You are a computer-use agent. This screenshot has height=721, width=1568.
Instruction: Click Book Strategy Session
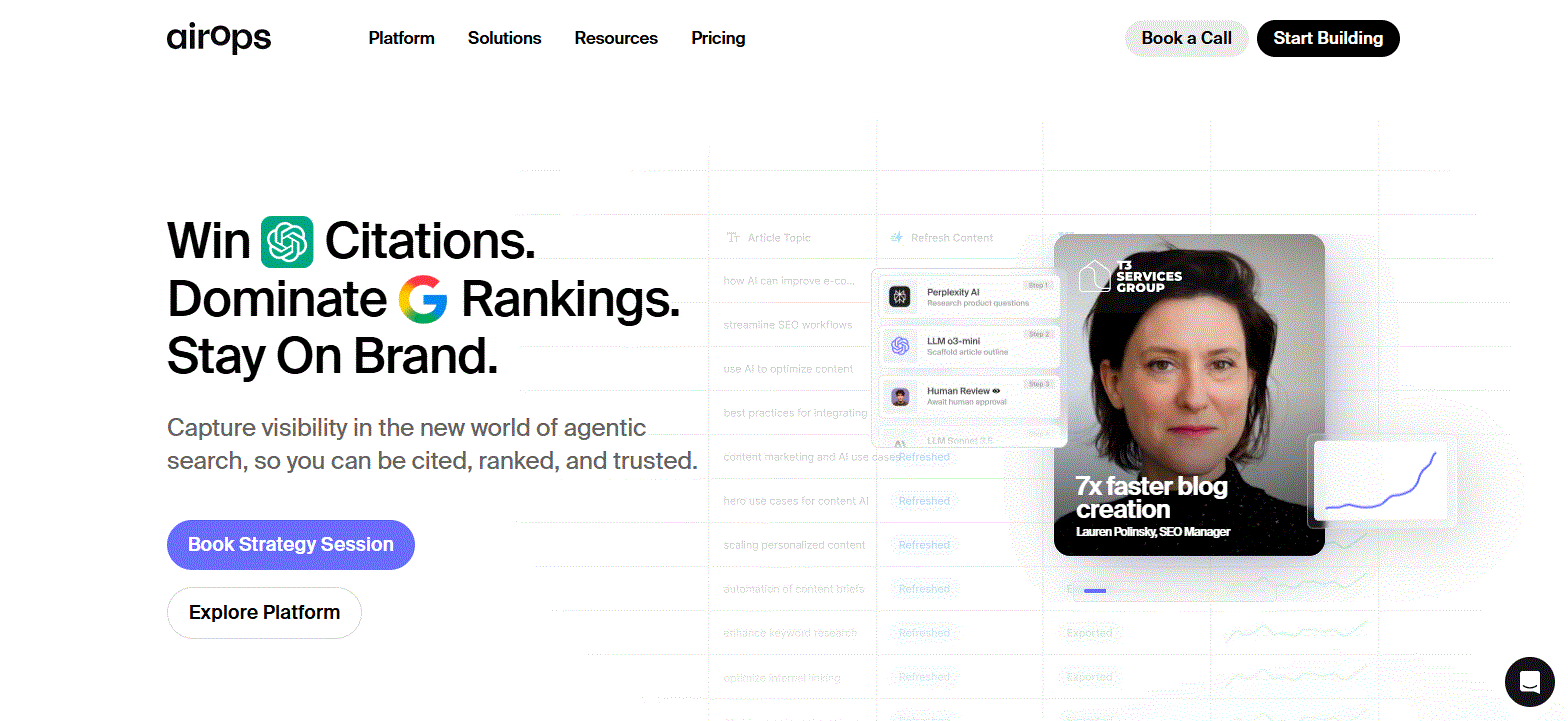click(x=291, y=545)
